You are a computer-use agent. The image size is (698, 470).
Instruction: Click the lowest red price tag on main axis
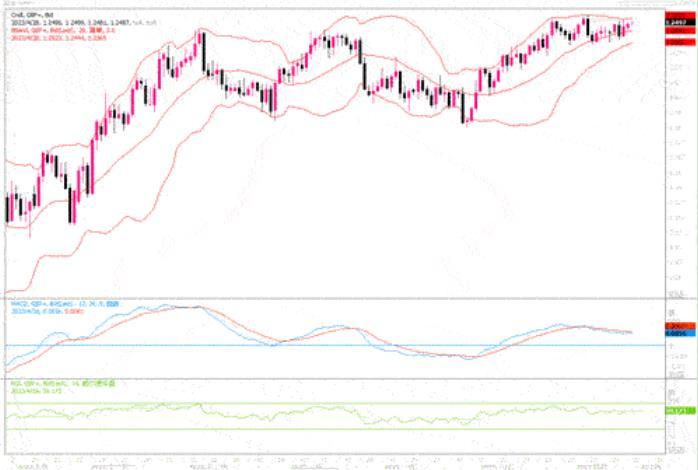pos(680,42)
